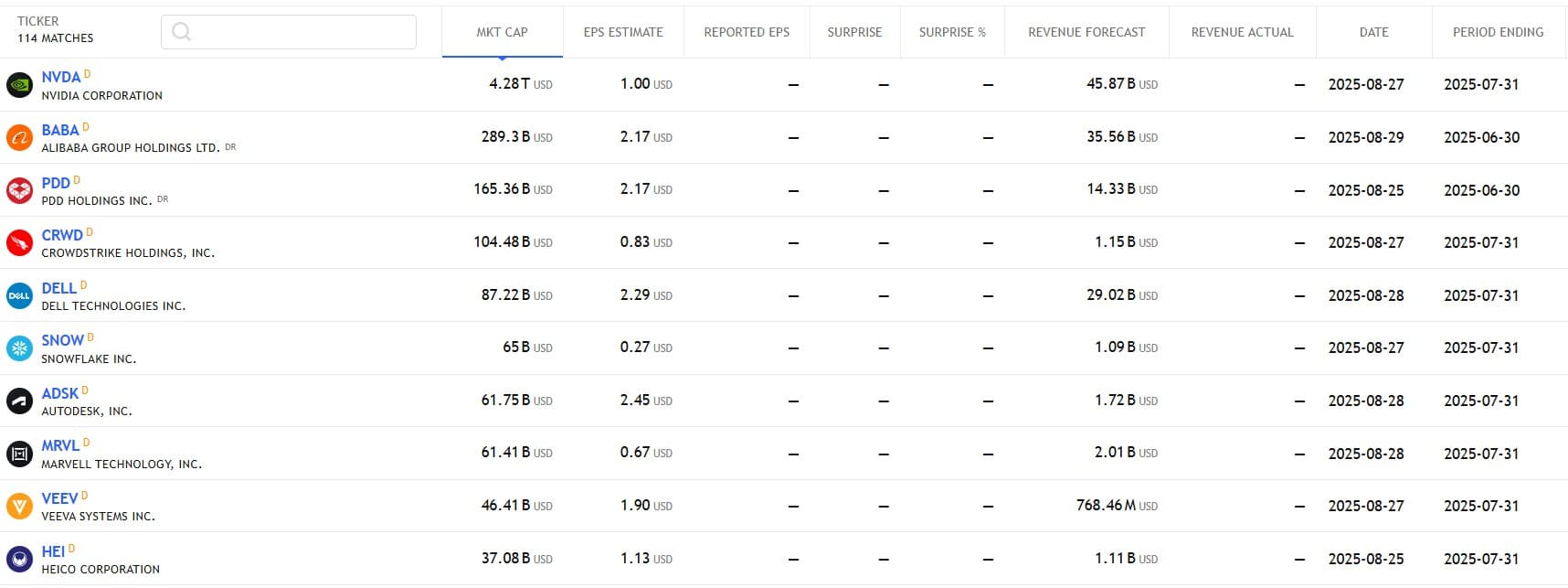Sort by SURPRISE column header

coord(855,32)
